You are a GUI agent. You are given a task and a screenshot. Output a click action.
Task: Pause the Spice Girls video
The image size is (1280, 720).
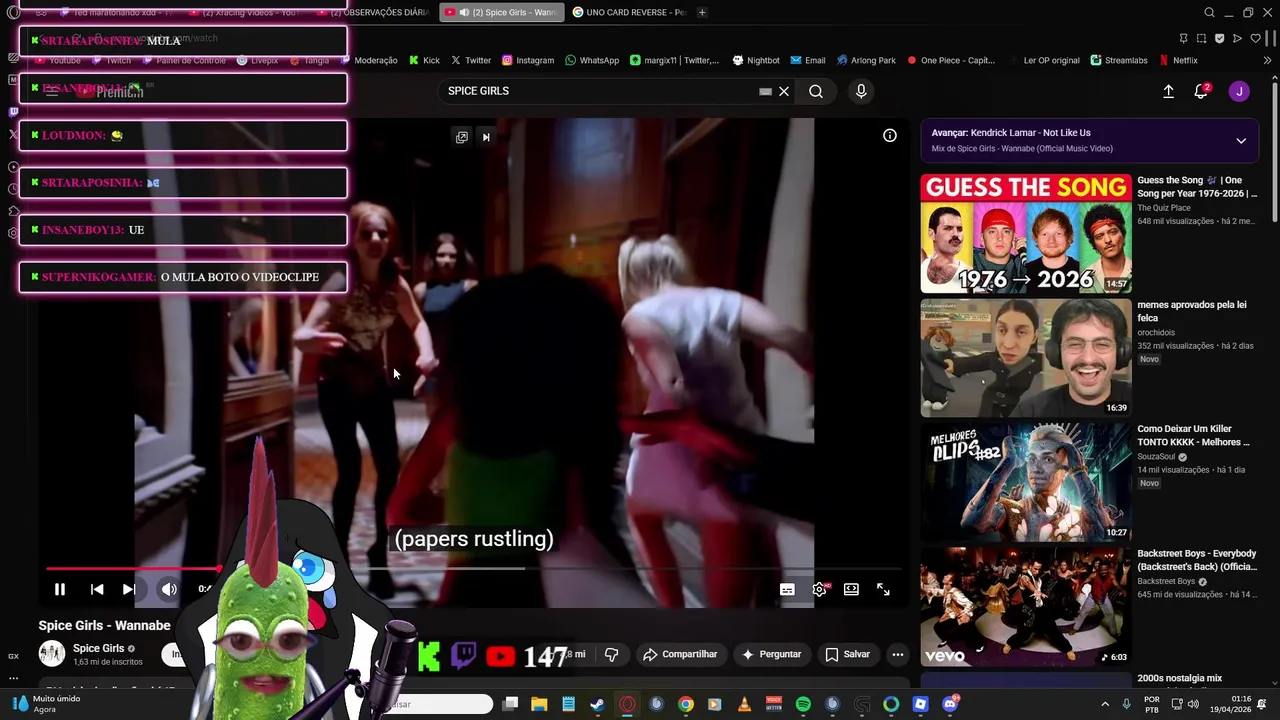click(59, 590)
